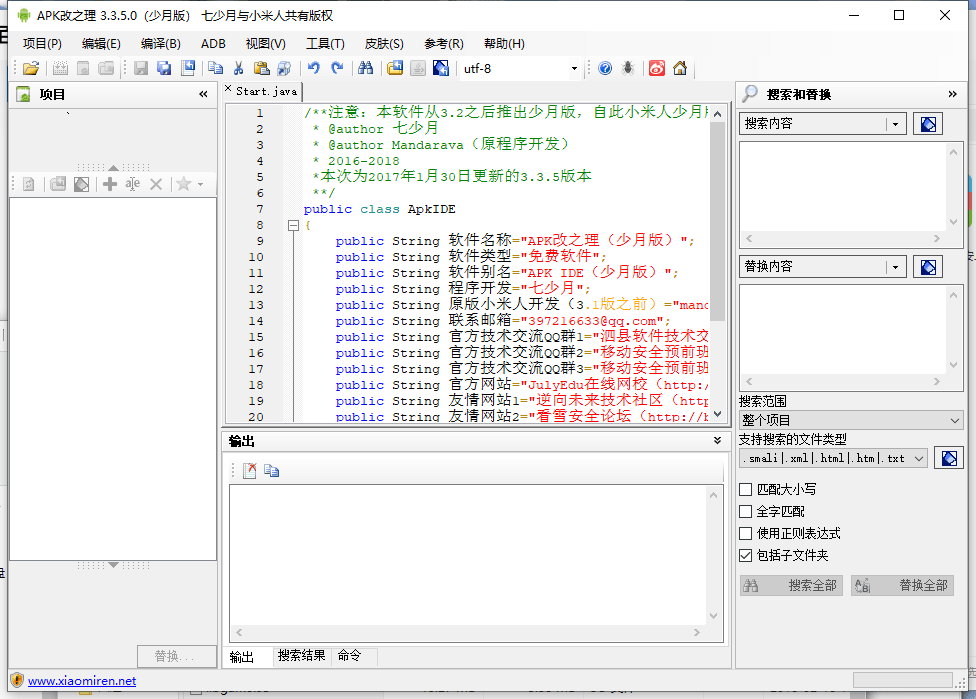Click the star favorites icon in project toolbar
The width and height of the screenshot is (976, 699).
click(x=184, y=184)
